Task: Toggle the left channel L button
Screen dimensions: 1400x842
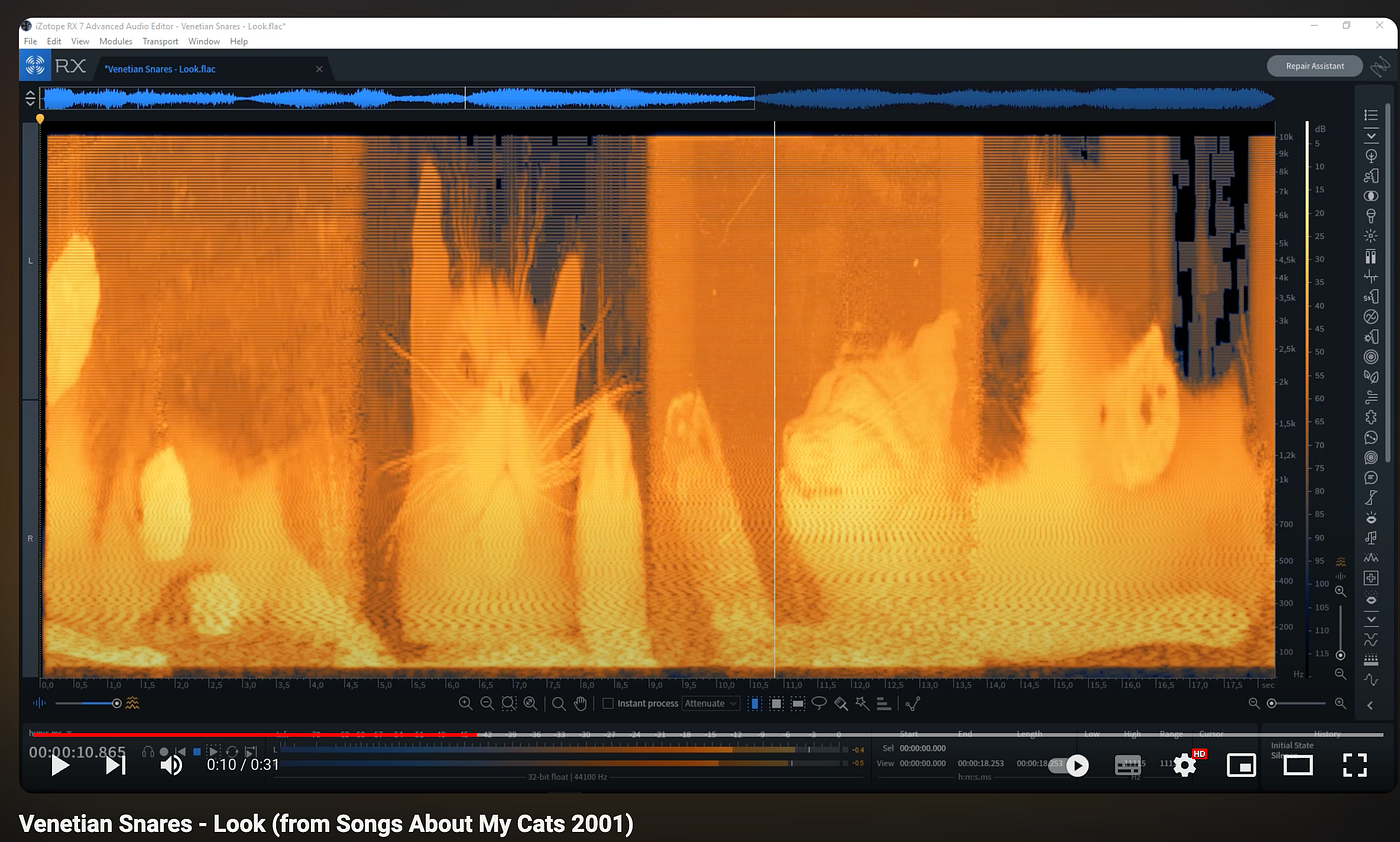Action: (x=30, y=260)
